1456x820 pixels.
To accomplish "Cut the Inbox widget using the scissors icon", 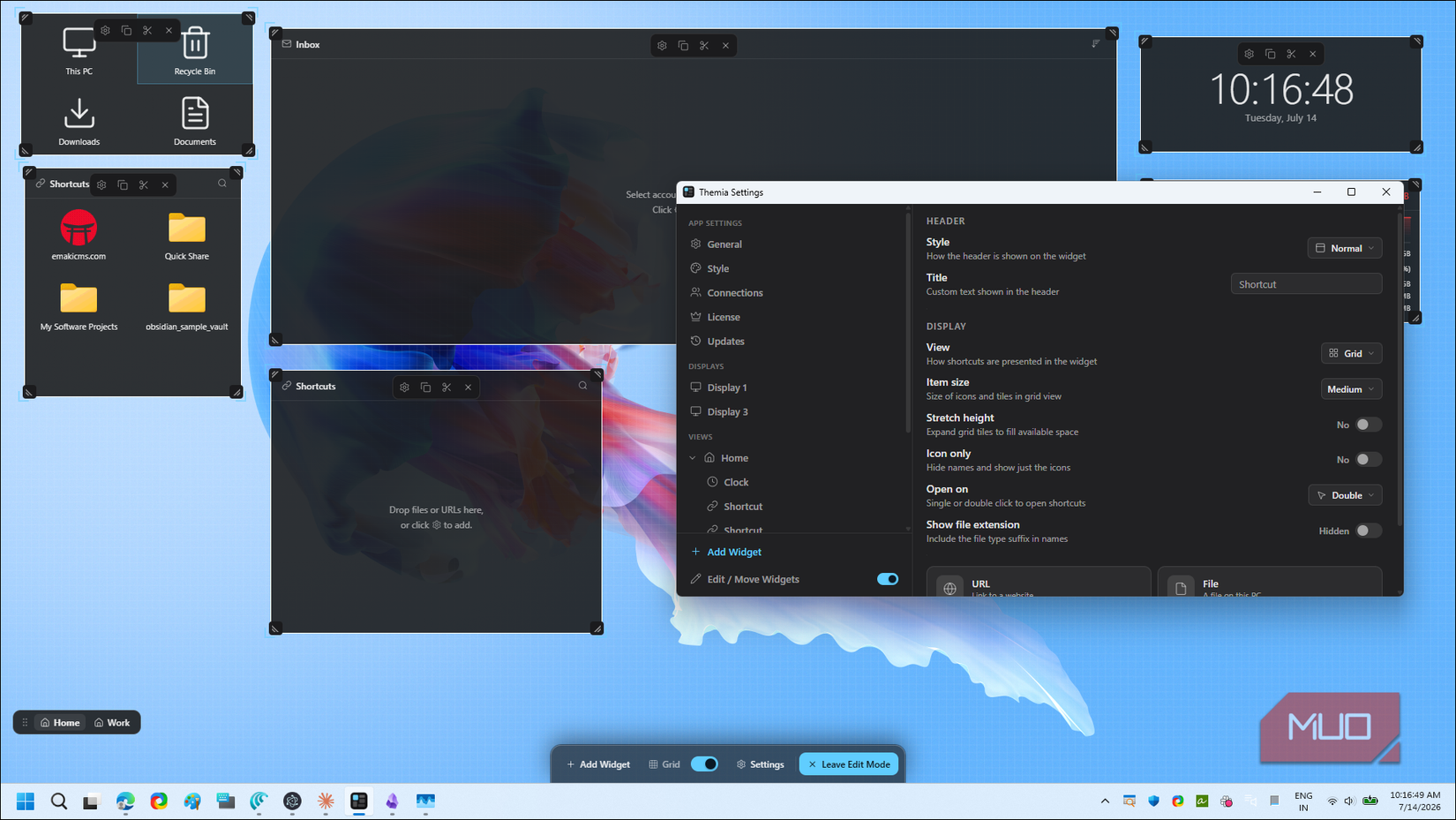I will 704,45.
